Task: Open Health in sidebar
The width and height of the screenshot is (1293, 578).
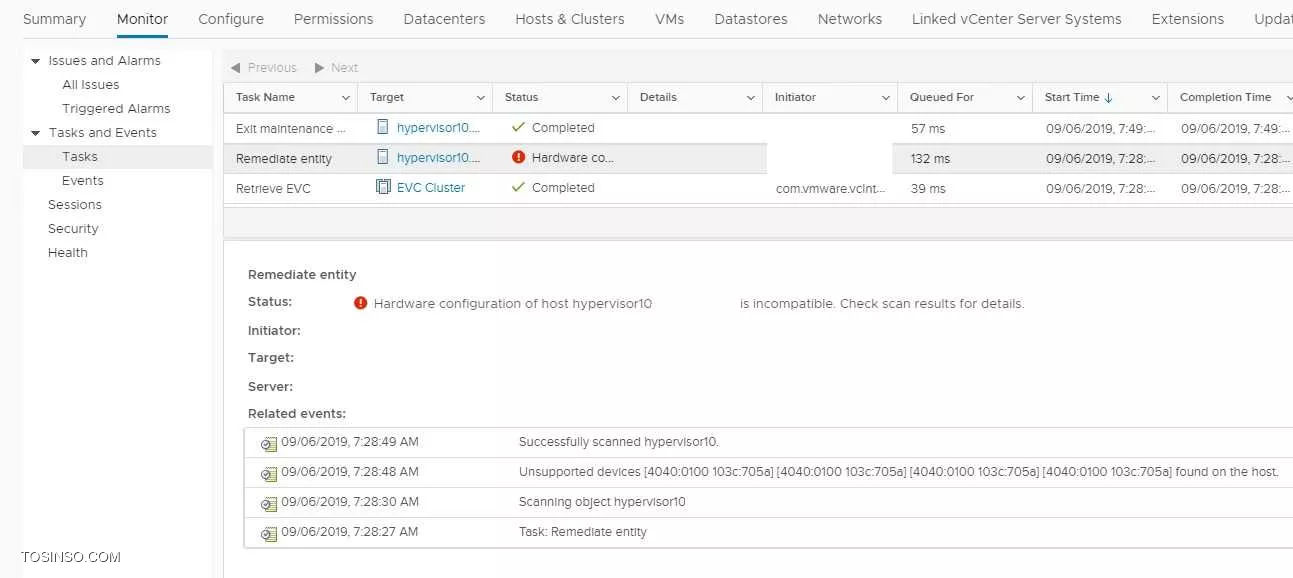Action: point(68,253)
